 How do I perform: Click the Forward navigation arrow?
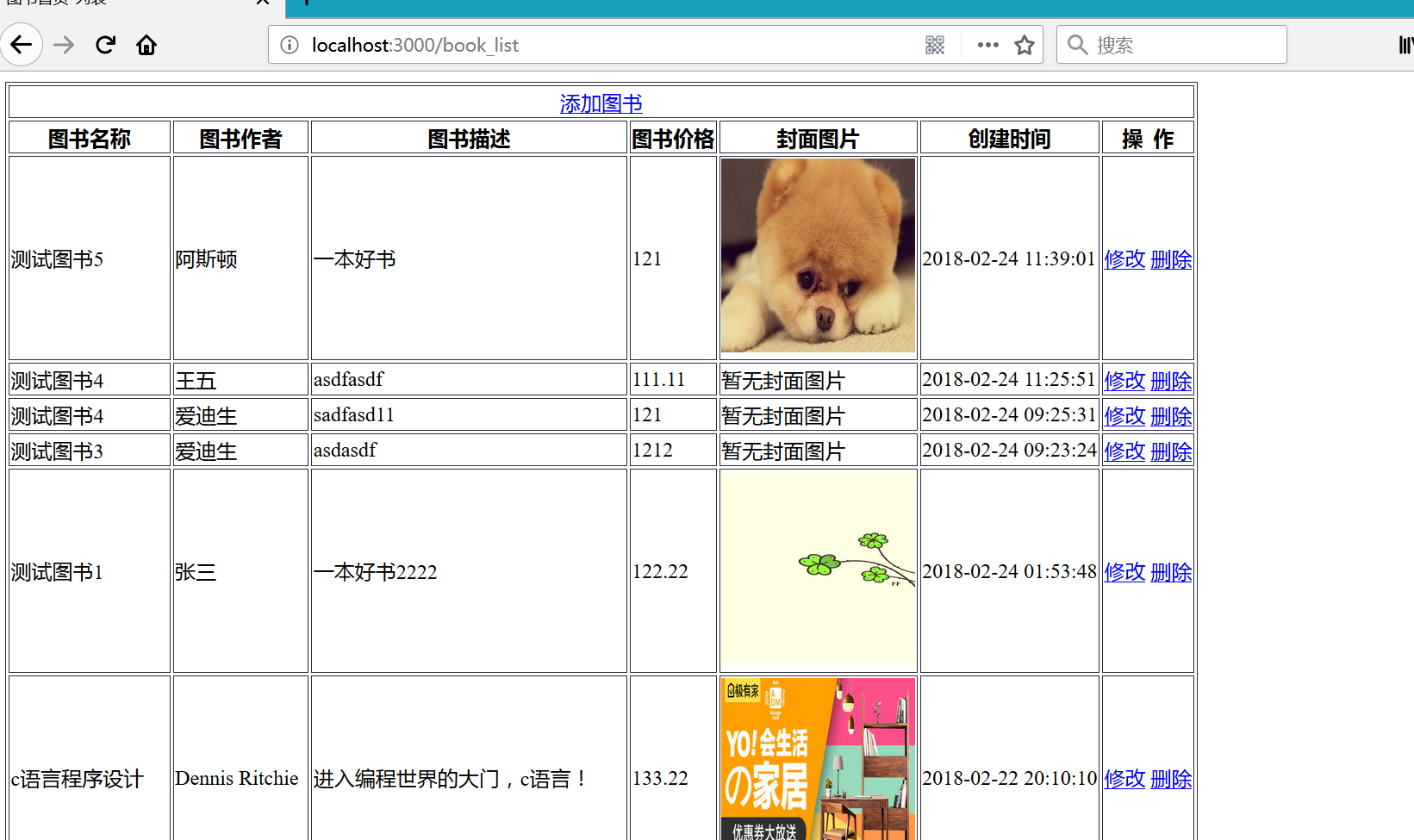(64, 45)
